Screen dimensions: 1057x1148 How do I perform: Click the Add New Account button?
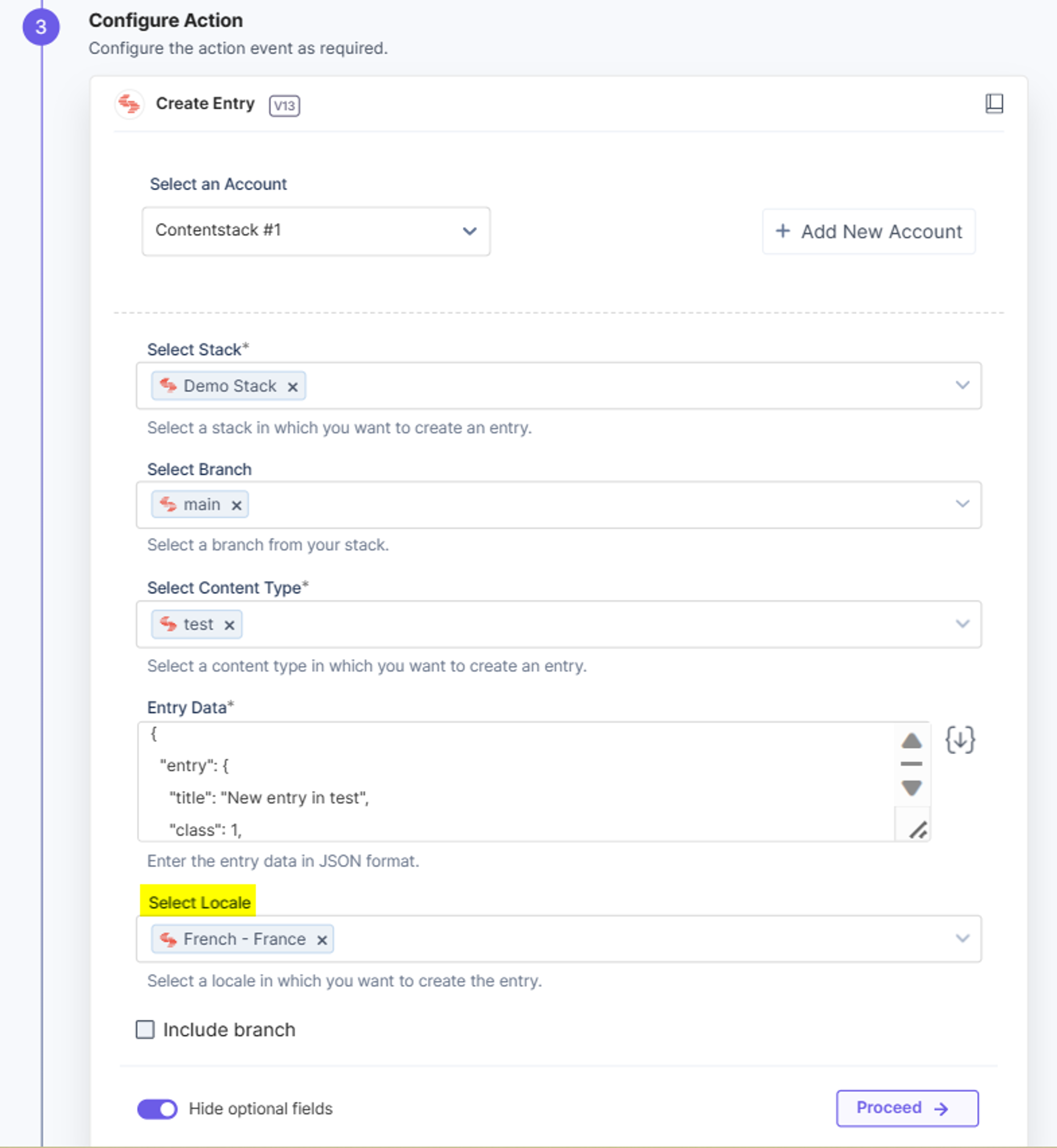pyautogui.click(x=869, y=231)
